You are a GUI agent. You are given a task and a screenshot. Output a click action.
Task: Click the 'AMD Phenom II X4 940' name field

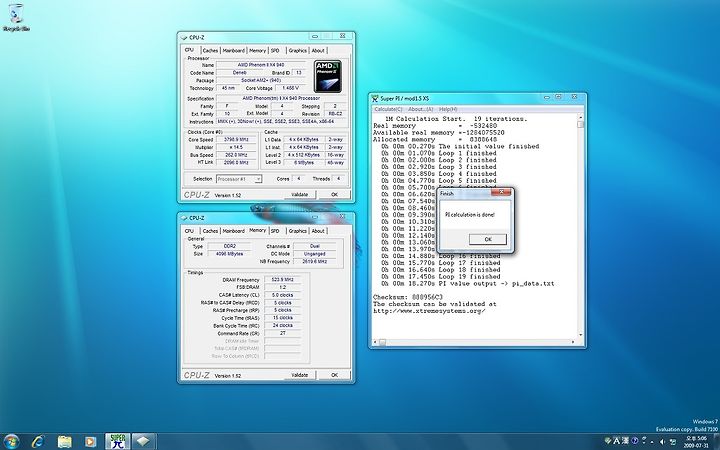[261, 65]
